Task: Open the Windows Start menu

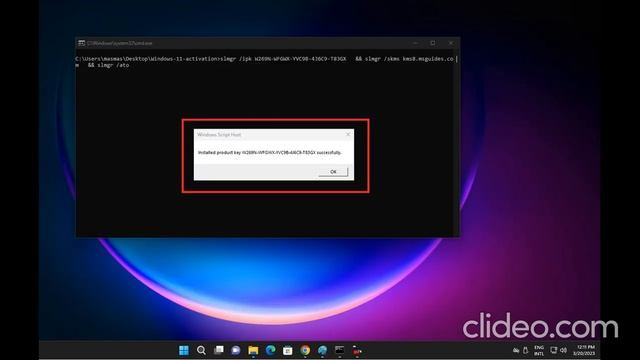Action: pyautogui.click(x=184, y=350)
